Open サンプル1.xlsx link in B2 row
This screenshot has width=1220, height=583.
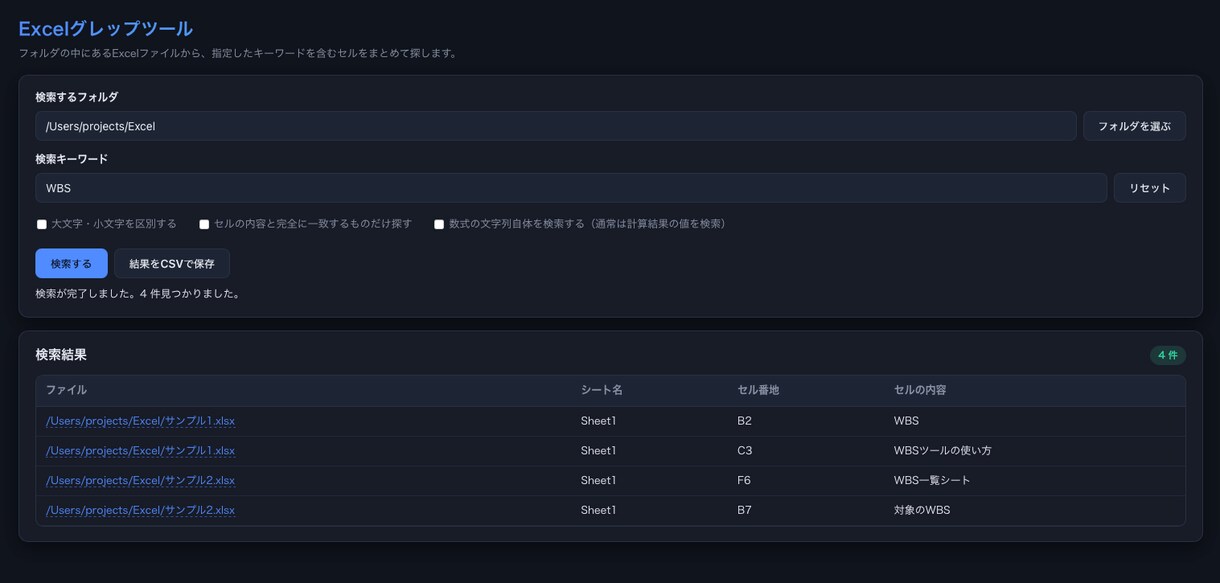[x=140, y=421]
